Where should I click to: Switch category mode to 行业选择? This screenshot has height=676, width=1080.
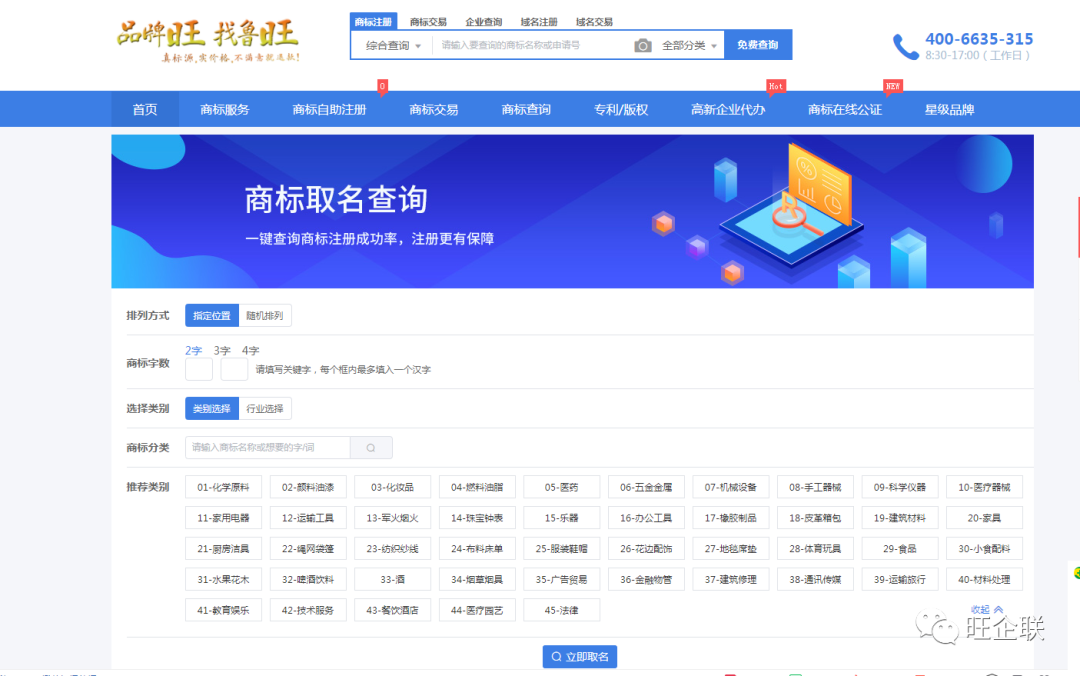(265, 408)
